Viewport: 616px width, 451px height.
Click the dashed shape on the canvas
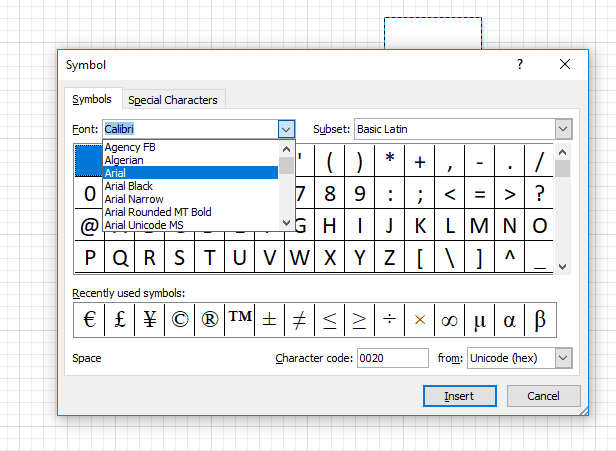[x=433, y=33]
